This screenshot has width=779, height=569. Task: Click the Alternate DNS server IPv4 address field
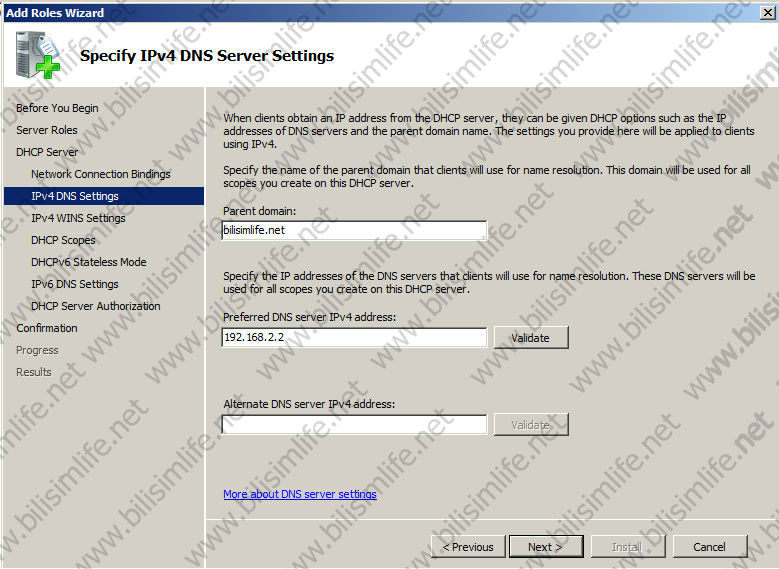pos(354,424)
